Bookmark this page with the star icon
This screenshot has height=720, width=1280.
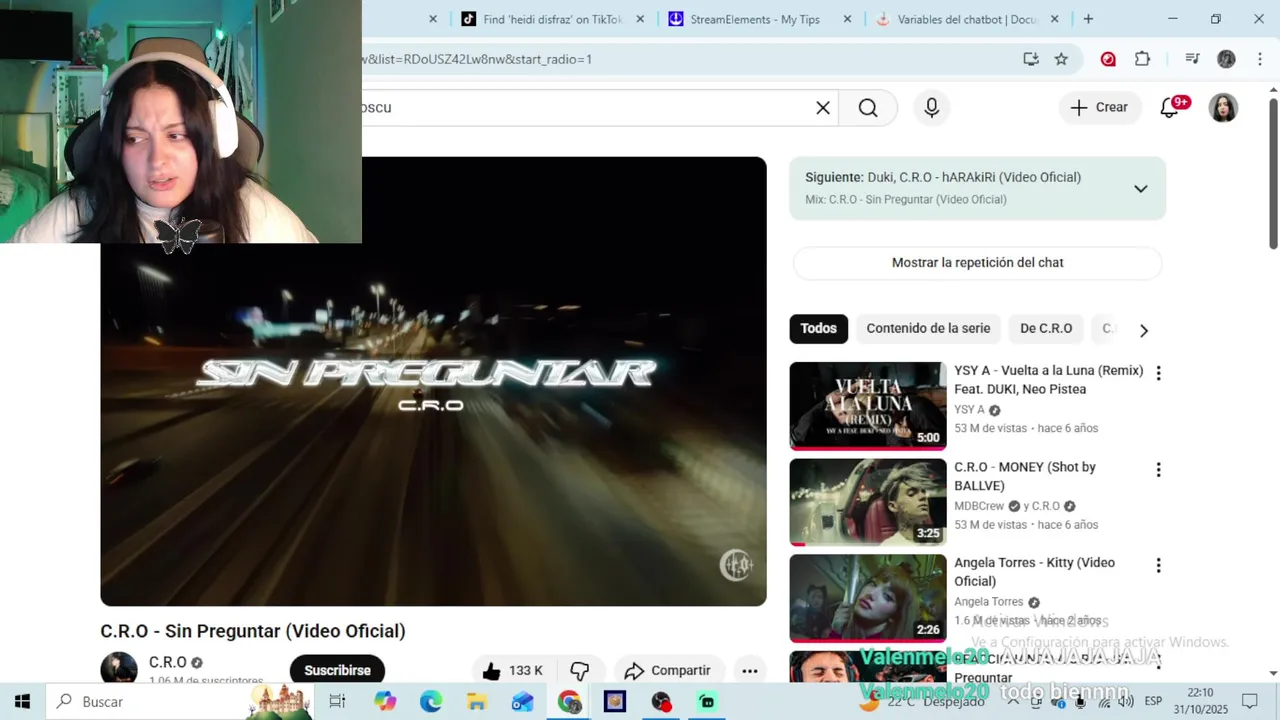pos(1061,59)
